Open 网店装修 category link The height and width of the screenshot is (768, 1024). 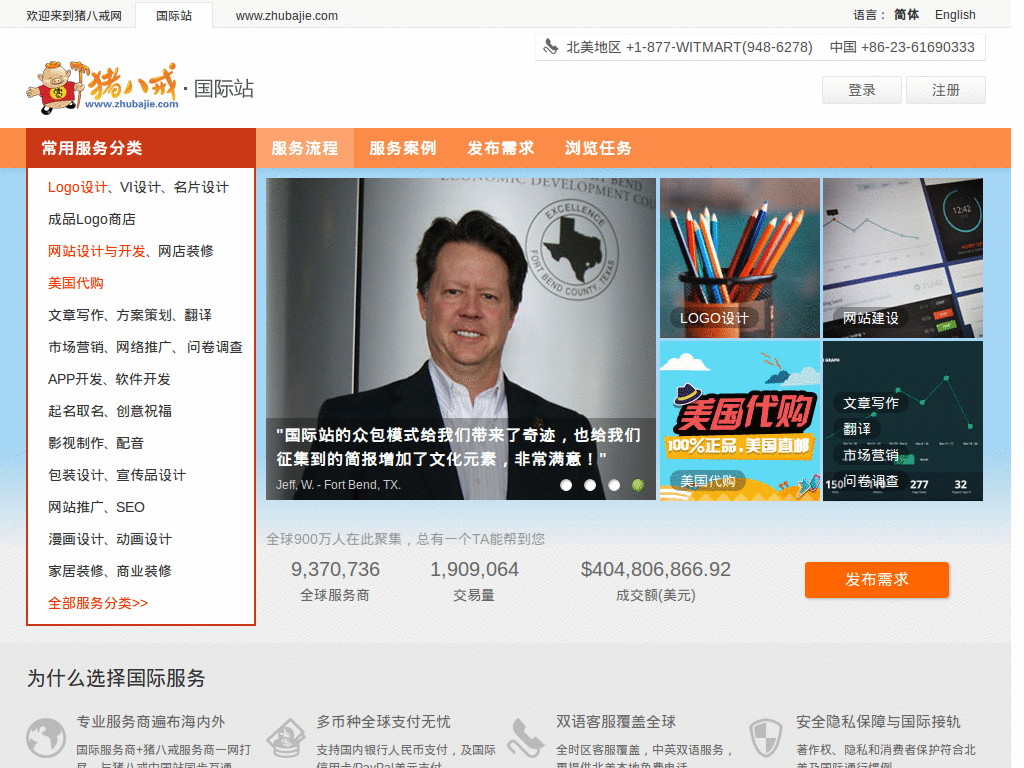click(x=185, y=251)
